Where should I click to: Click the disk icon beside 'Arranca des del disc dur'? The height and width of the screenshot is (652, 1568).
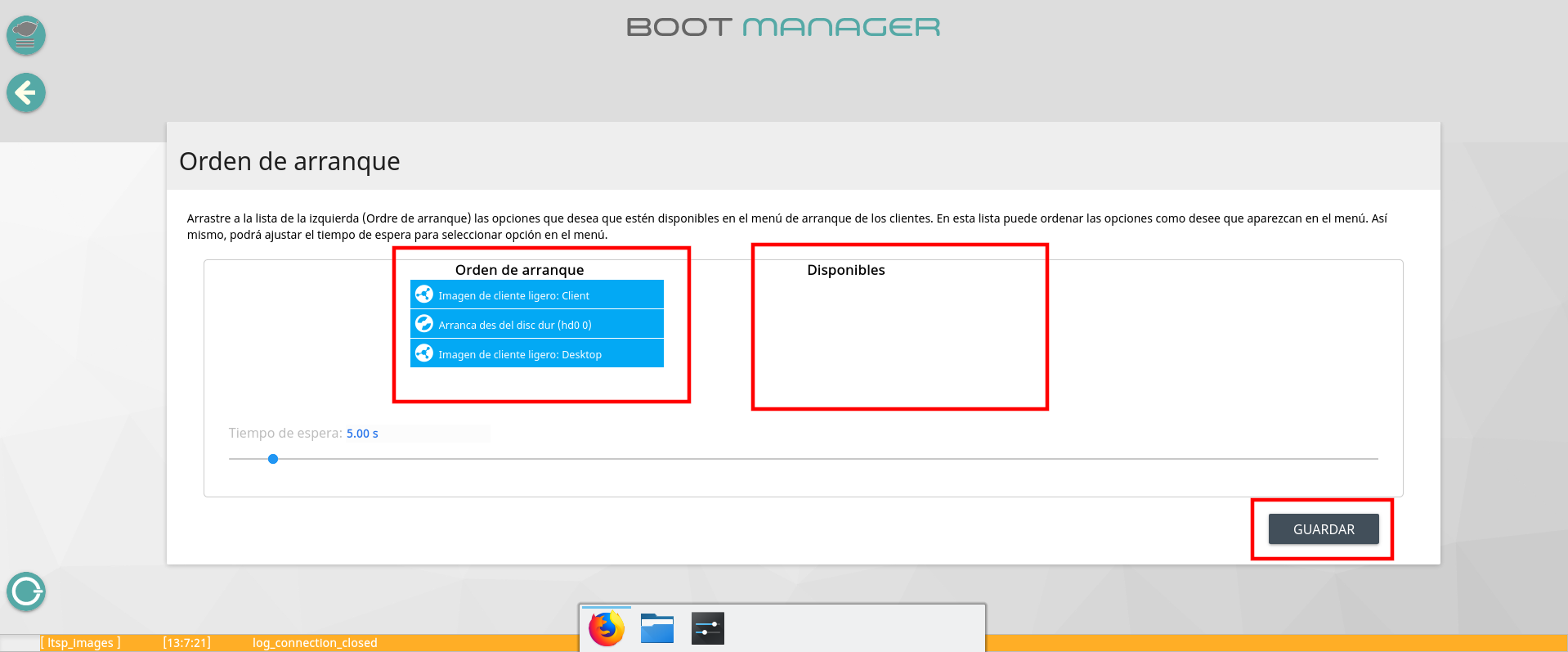(x=423, y=324)
